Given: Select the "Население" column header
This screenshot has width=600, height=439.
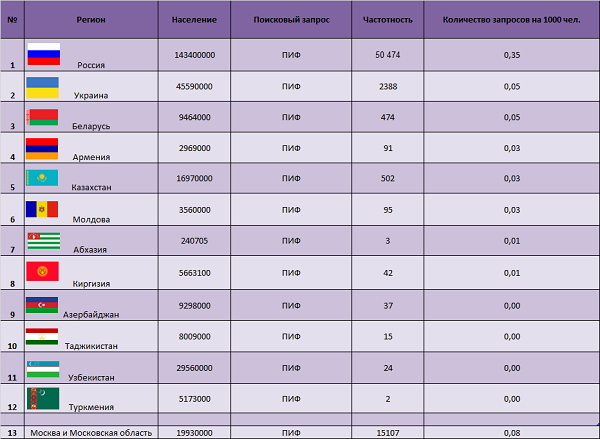Looking at the screenshot, I should (x=194, y=20).
